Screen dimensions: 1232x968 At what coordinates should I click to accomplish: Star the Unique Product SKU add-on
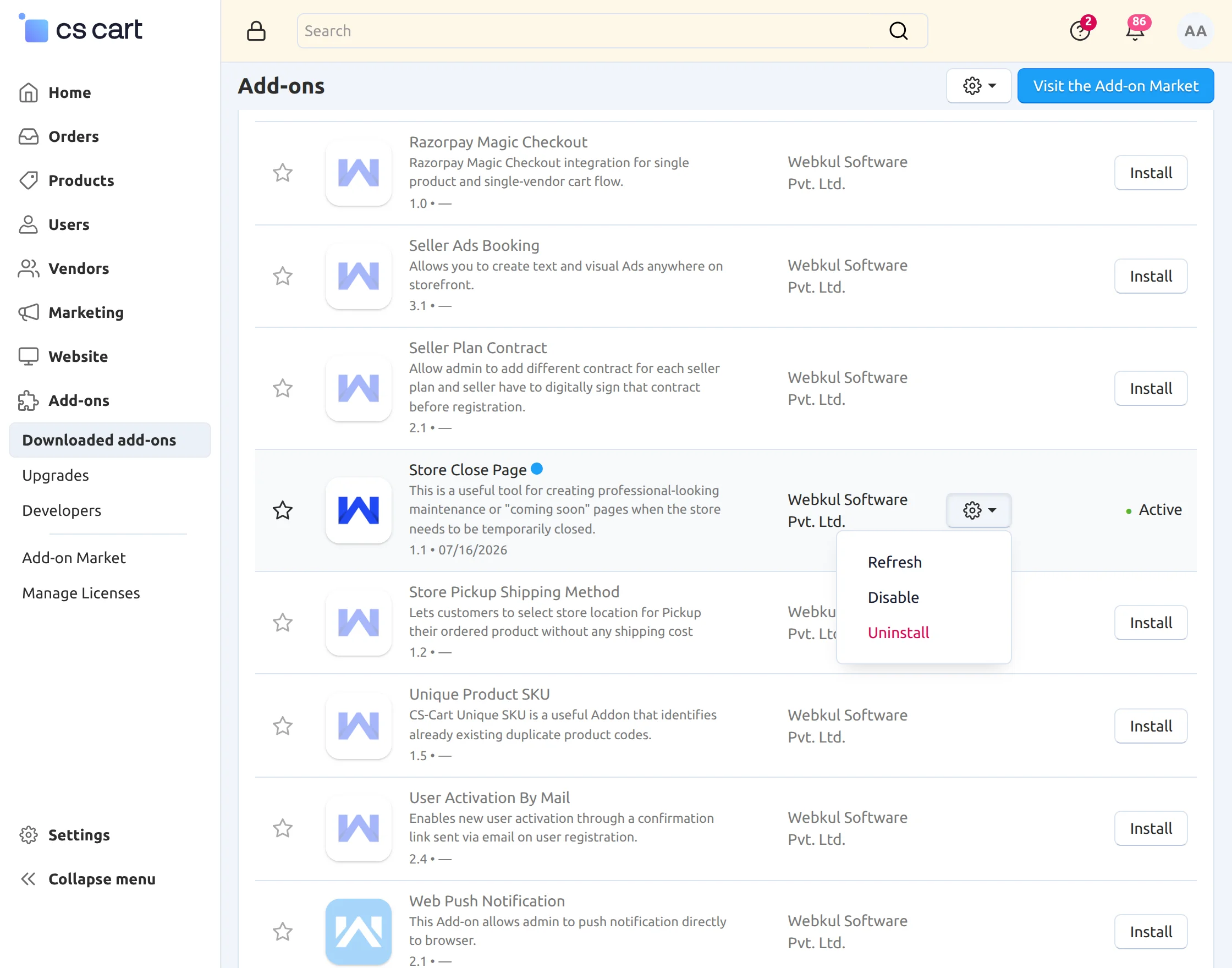[x=282, y=725]
